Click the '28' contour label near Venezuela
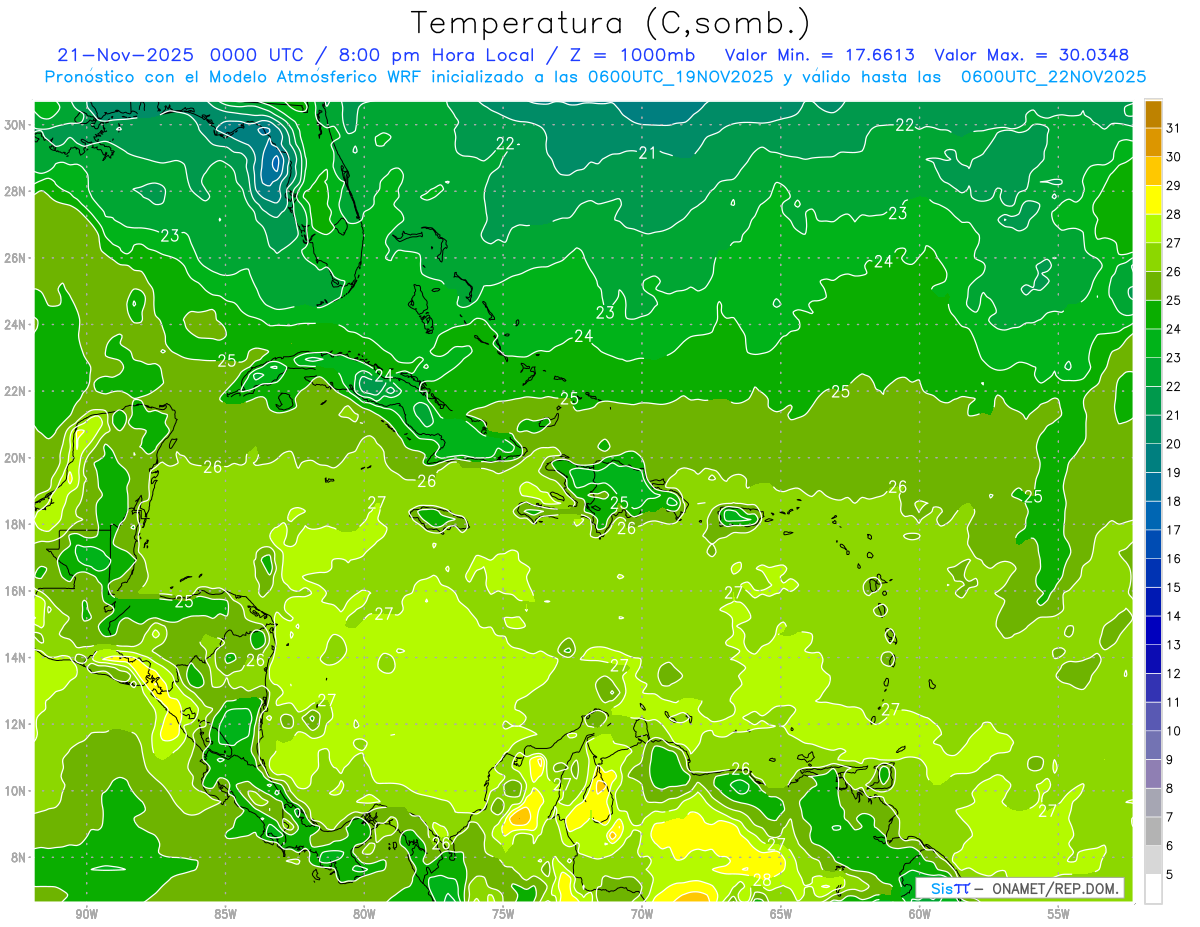Viewport: 1200px width, 927px height. click(762, 880)
